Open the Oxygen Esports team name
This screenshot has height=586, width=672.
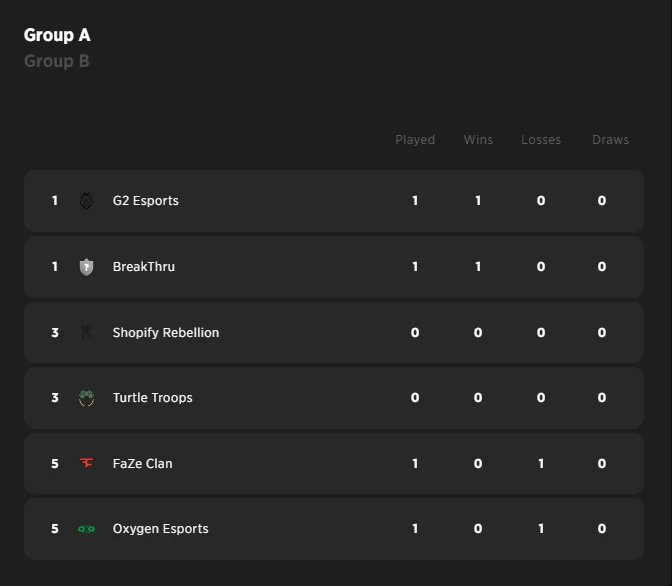pos(160,529)
